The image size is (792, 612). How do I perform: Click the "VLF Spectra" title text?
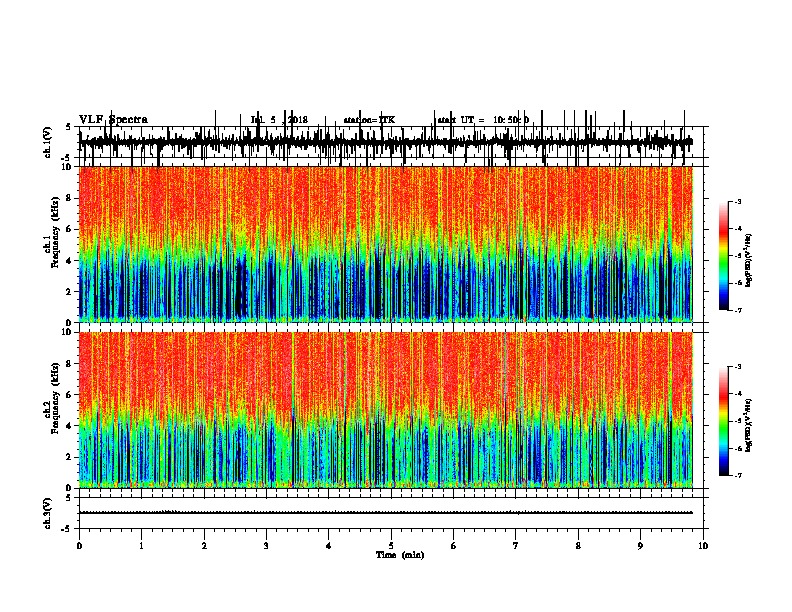coord(114,120)
